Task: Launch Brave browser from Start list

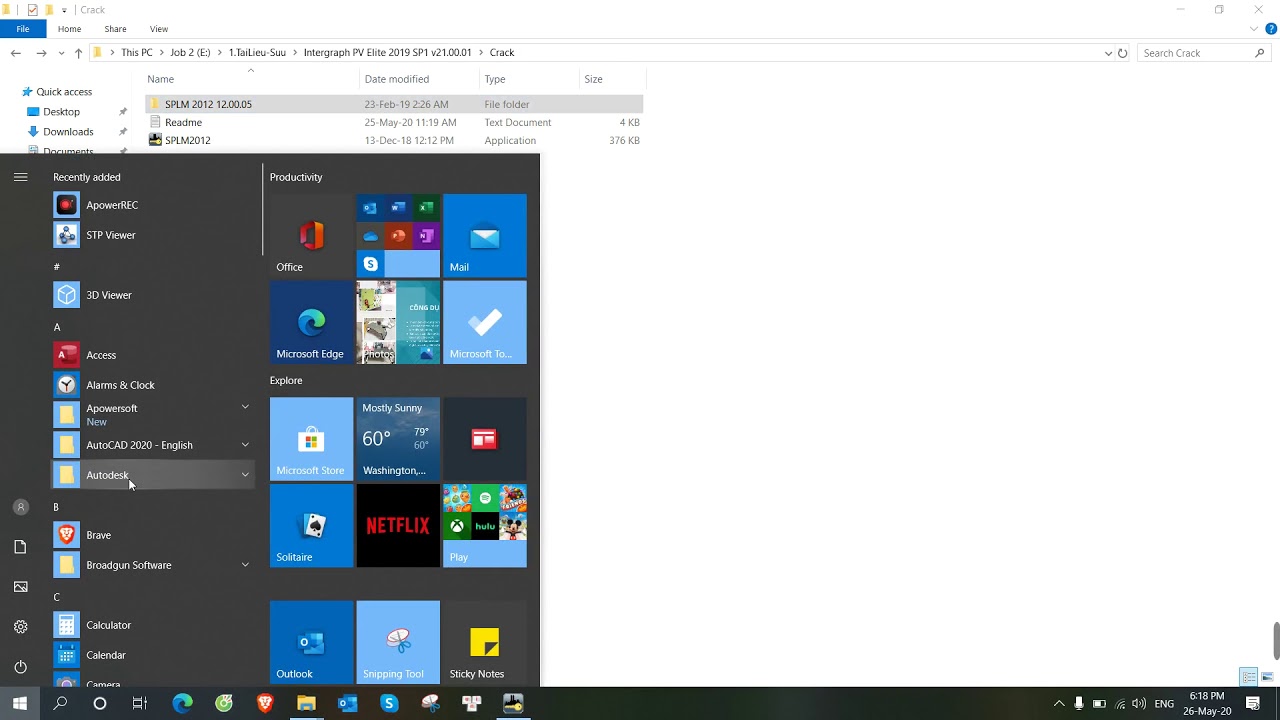Action: tap(154, 535)
